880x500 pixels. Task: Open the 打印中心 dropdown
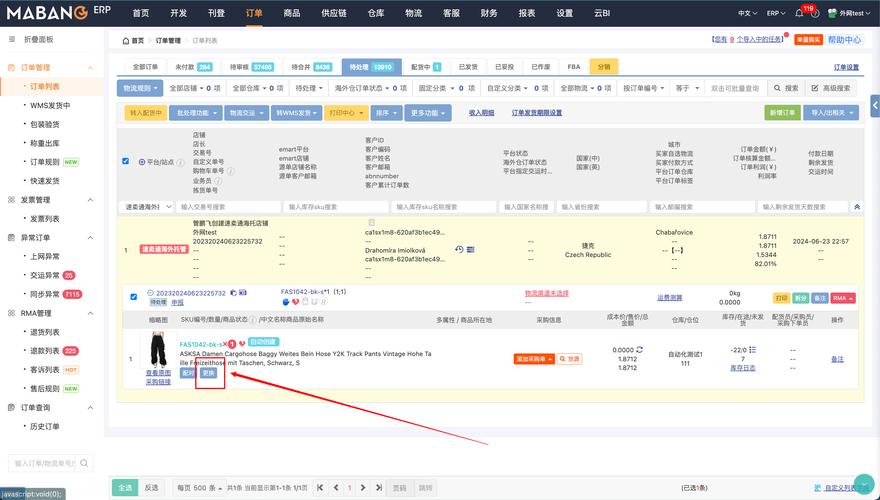346,113
